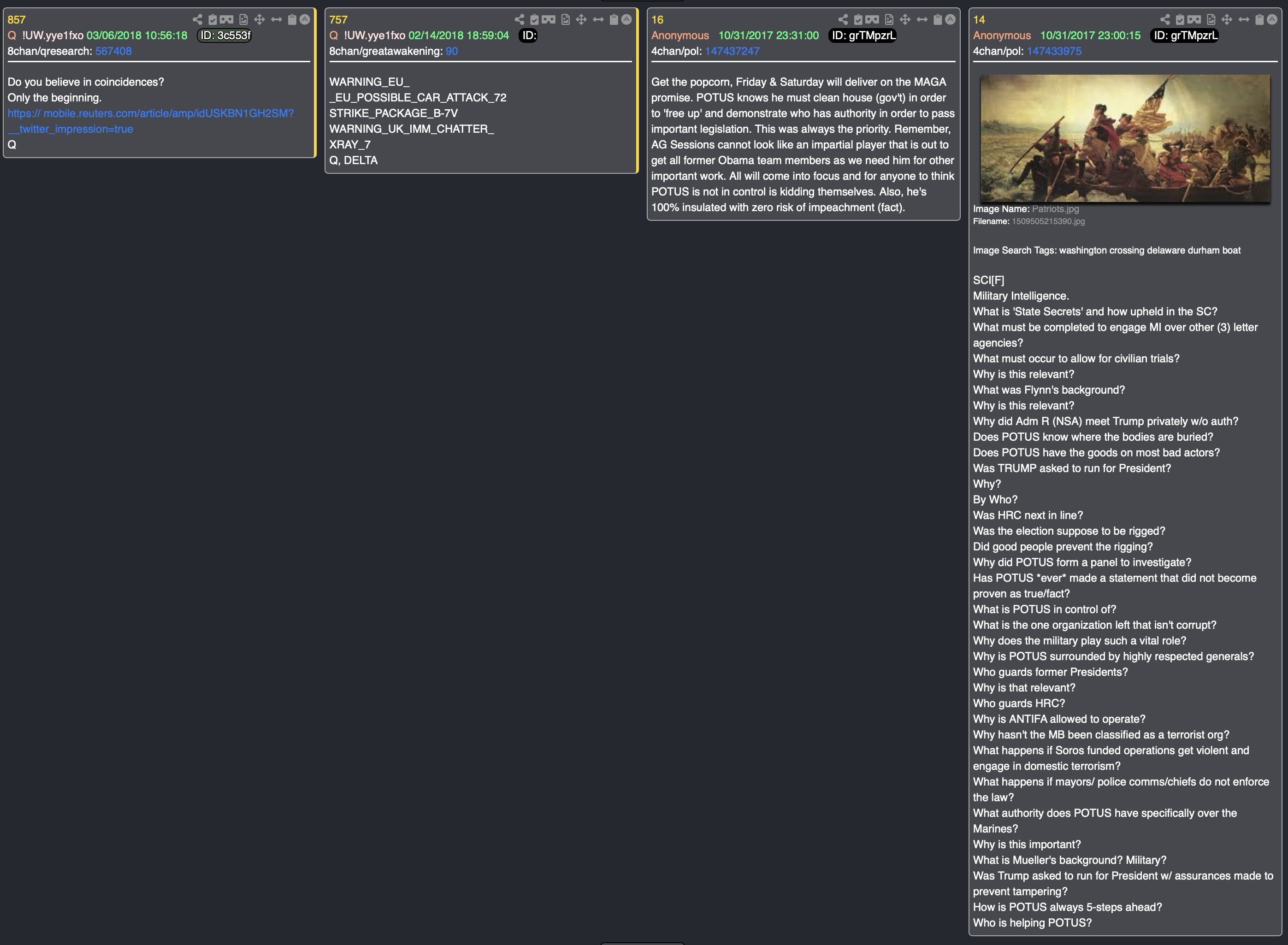Screen dimensions: 1288x945
Task: Click the clipboard-check icon on post 14
Action: (x=1180, y=19)
